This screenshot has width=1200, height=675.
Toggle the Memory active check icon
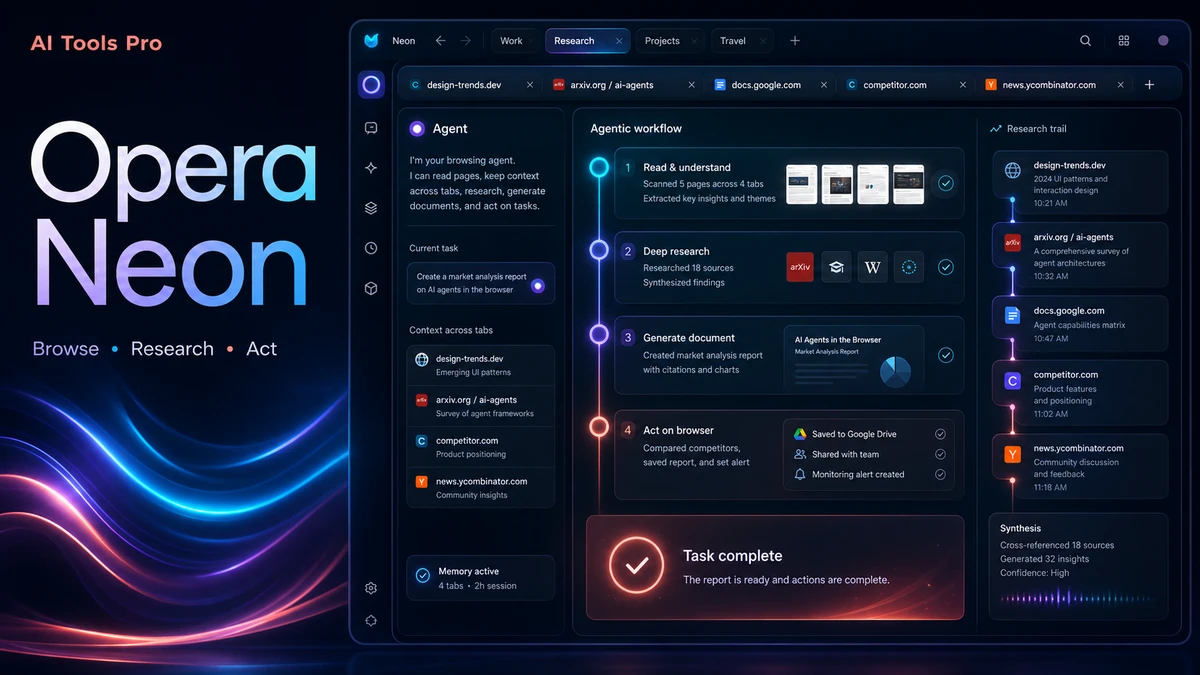pyautogui.click(x=422, y=576)
